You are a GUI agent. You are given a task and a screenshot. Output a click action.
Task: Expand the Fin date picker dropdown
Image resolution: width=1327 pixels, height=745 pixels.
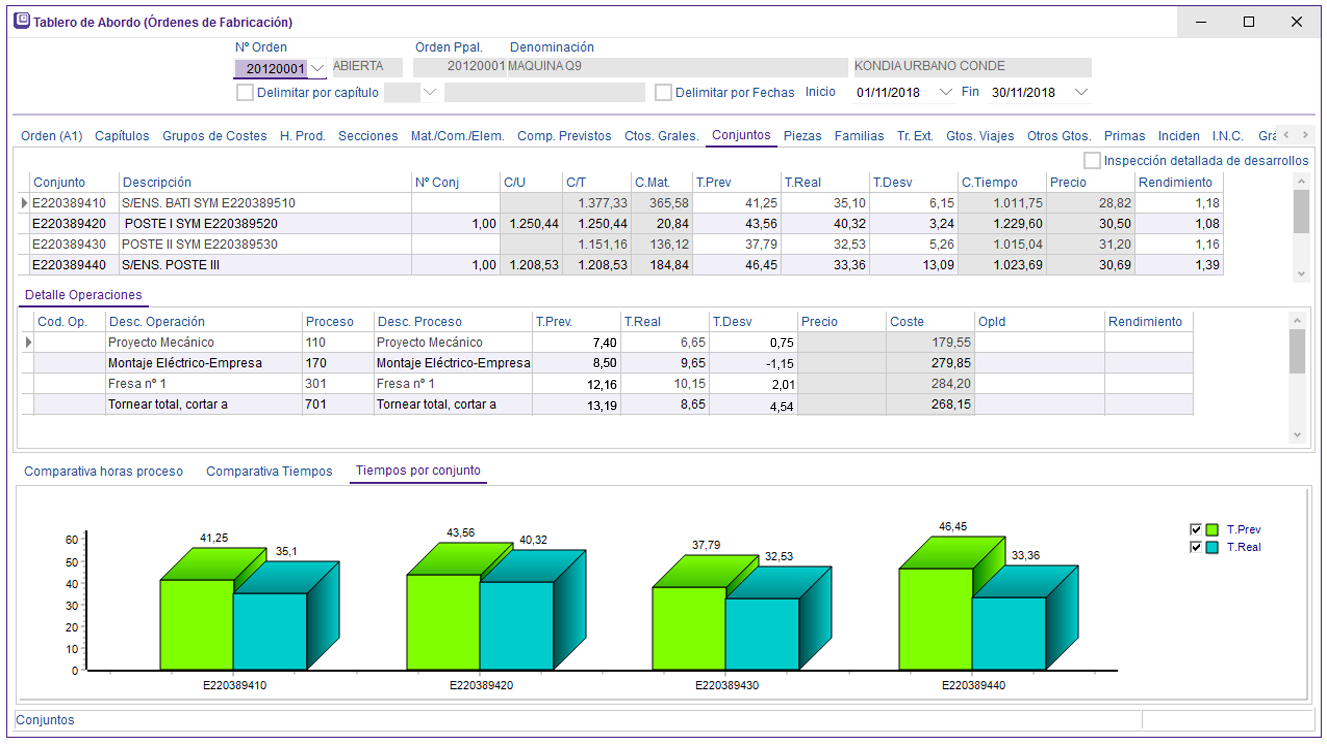[x=1080, y=92]
